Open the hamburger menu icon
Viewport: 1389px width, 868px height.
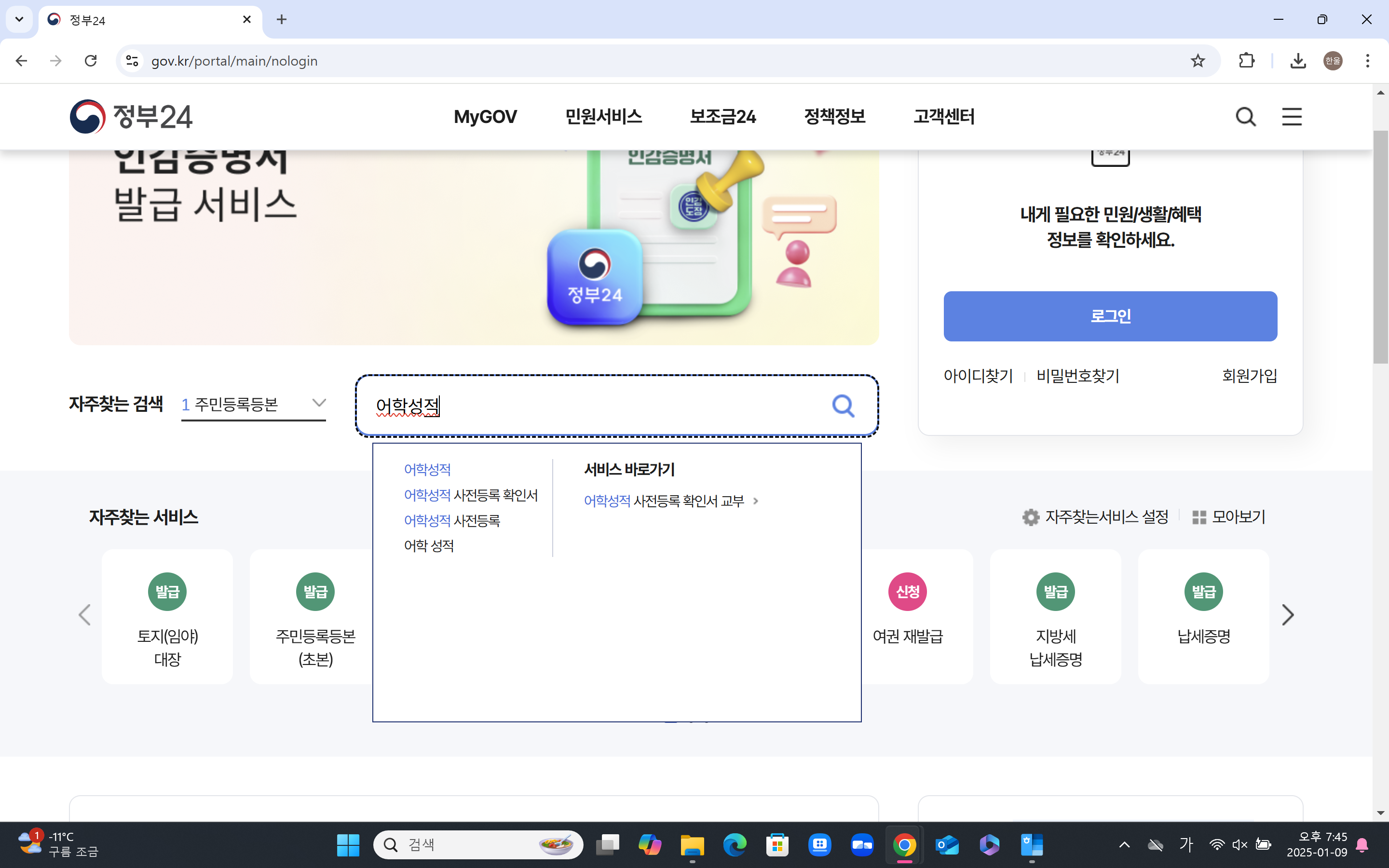(1292, 117)
